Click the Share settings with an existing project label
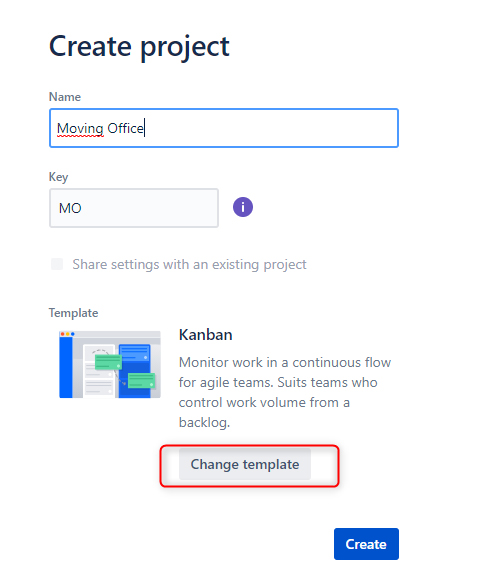The height and width of the screenshot is (585, 481). pos(189,264)
